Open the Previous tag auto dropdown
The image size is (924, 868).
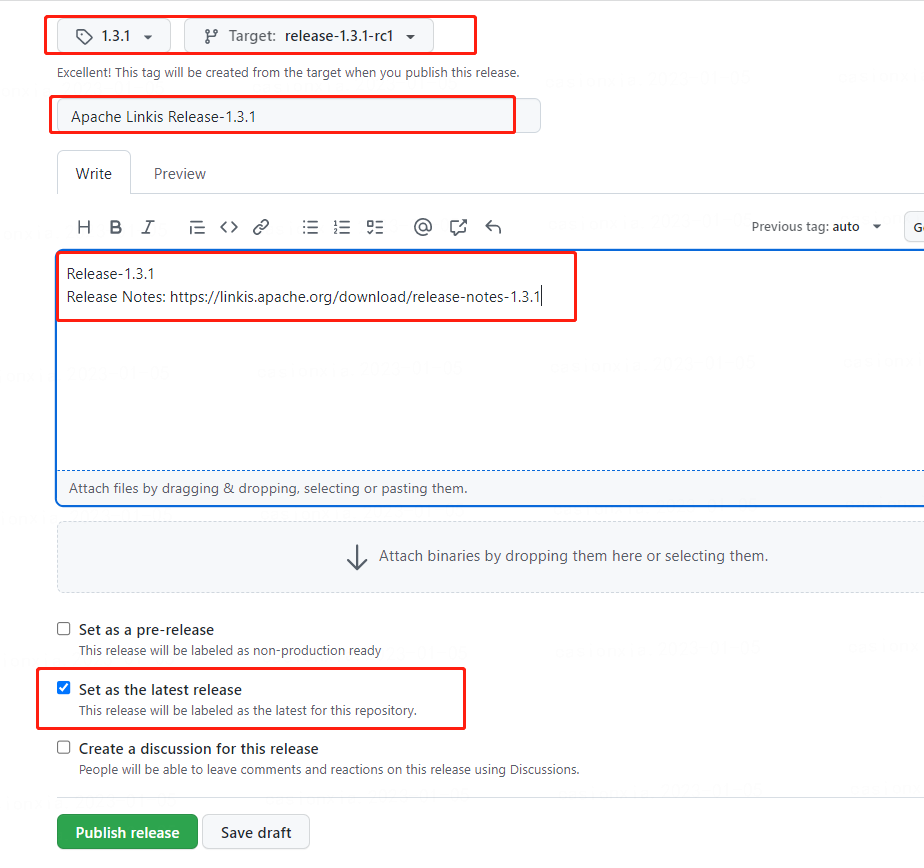pos(816,227)
